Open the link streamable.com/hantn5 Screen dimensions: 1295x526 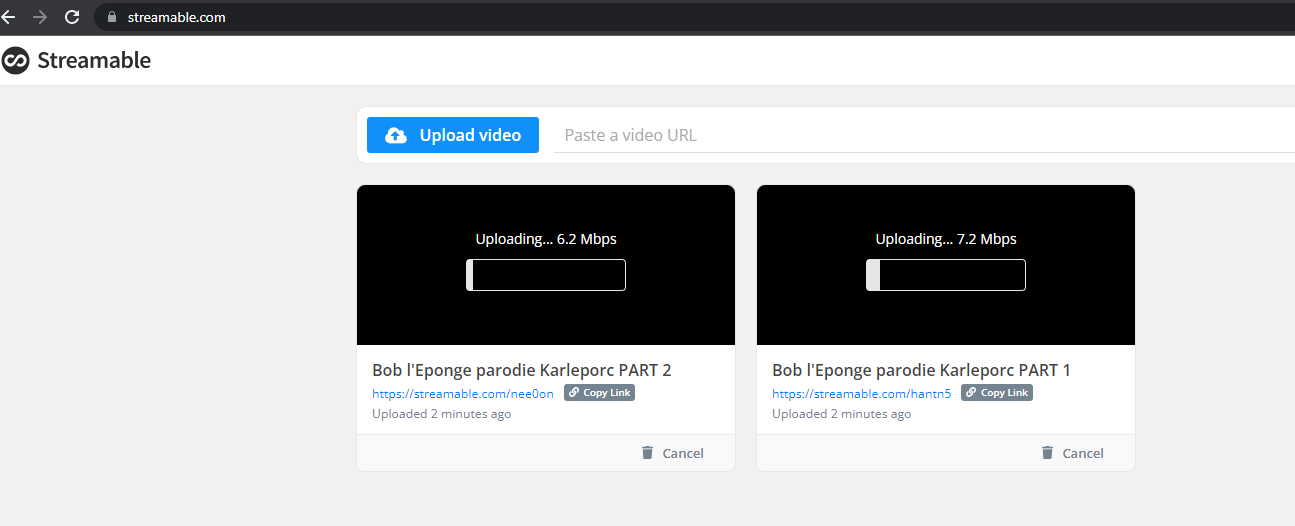coord(862,394)
